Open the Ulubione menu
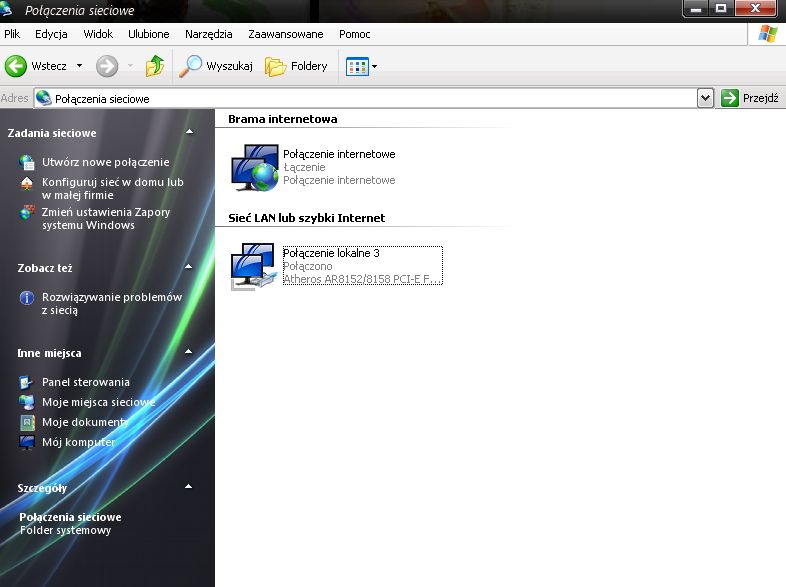This screenshot has width=786, height=587. (x=149, y=34)
